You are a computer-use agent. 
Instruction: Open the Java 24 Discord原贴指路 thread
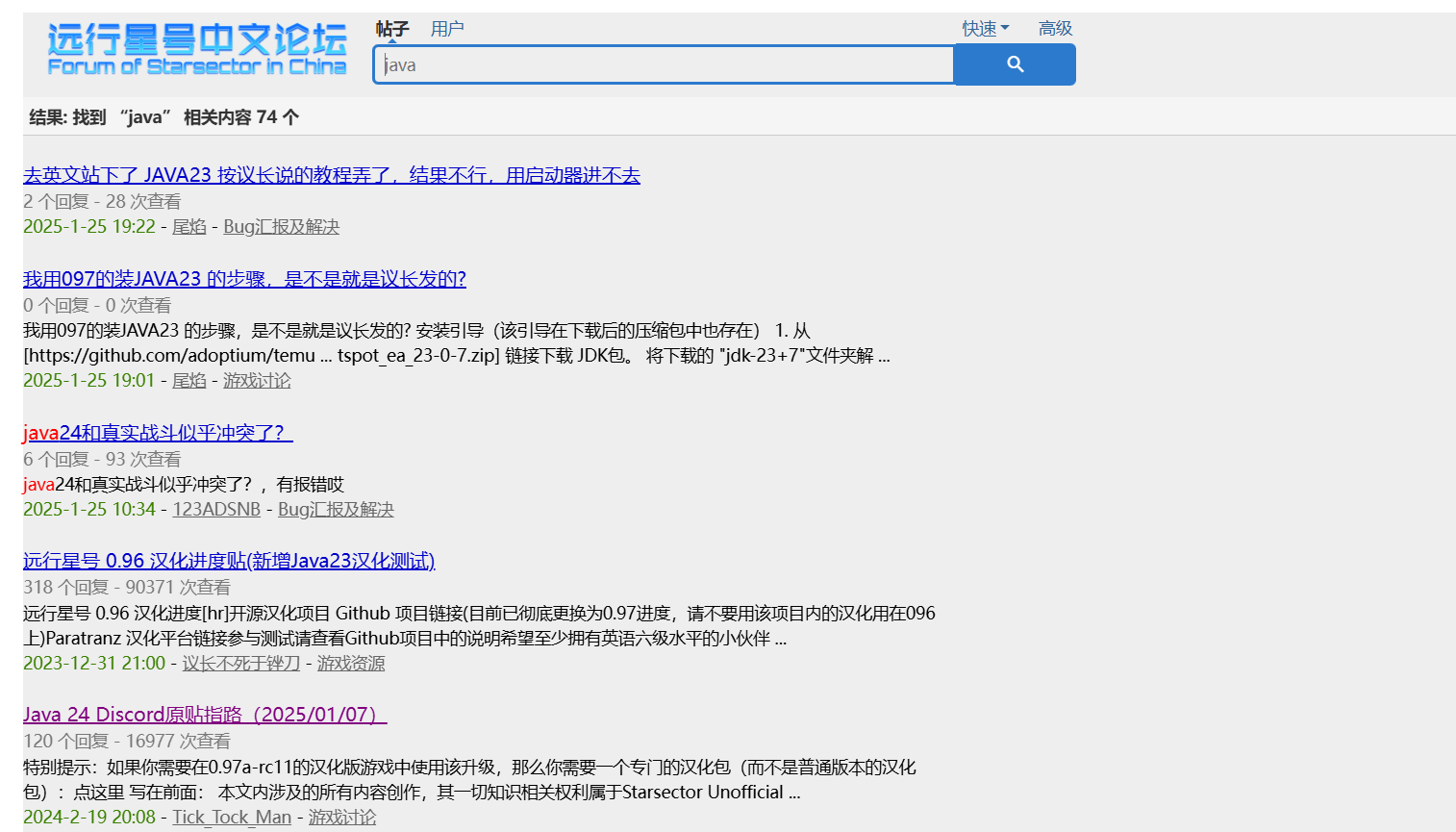[205, 715]
